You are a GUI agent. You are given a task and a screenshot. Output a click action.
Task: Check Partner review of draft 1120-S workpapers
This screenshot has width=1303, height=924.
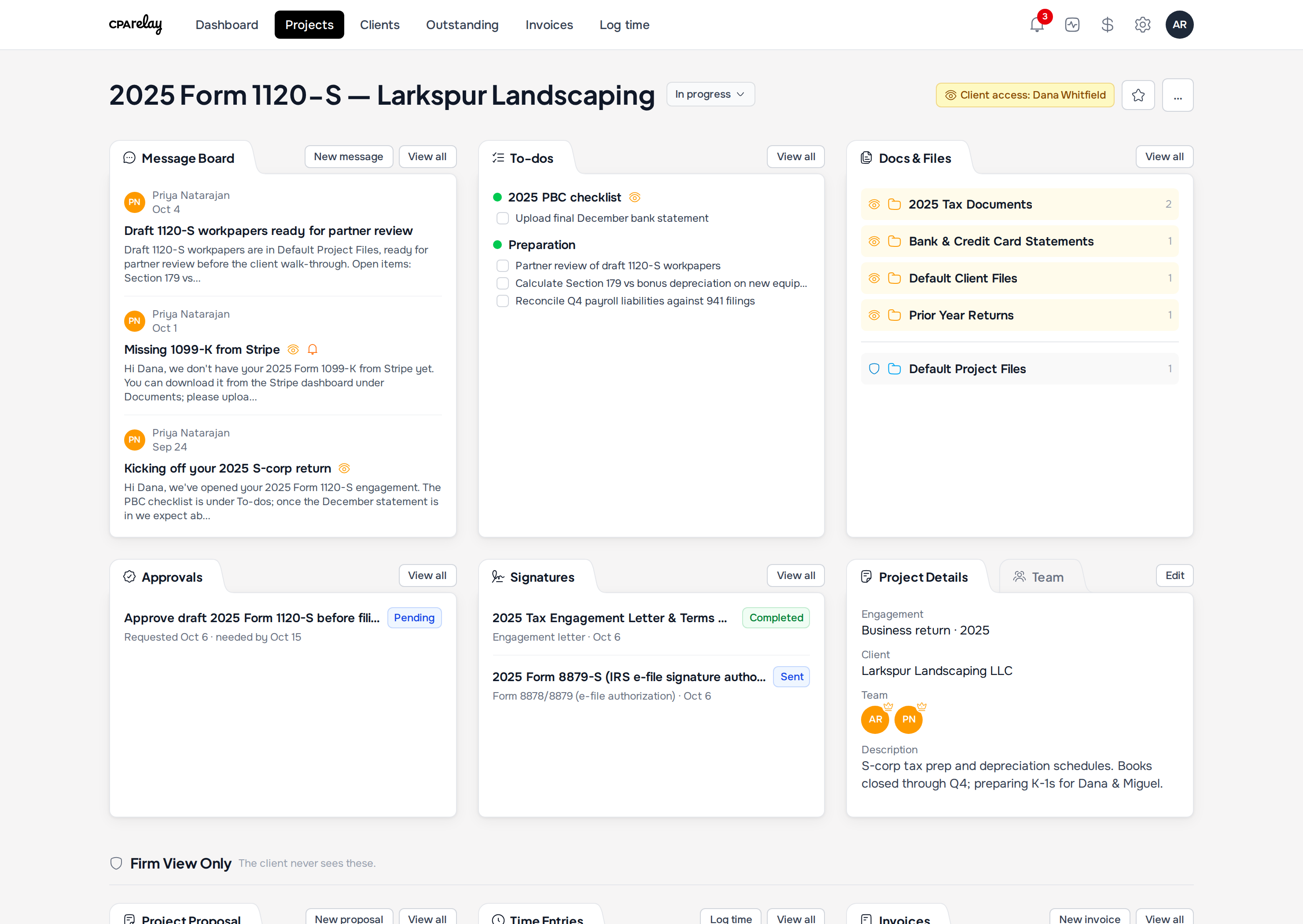[x=503, y=266]
